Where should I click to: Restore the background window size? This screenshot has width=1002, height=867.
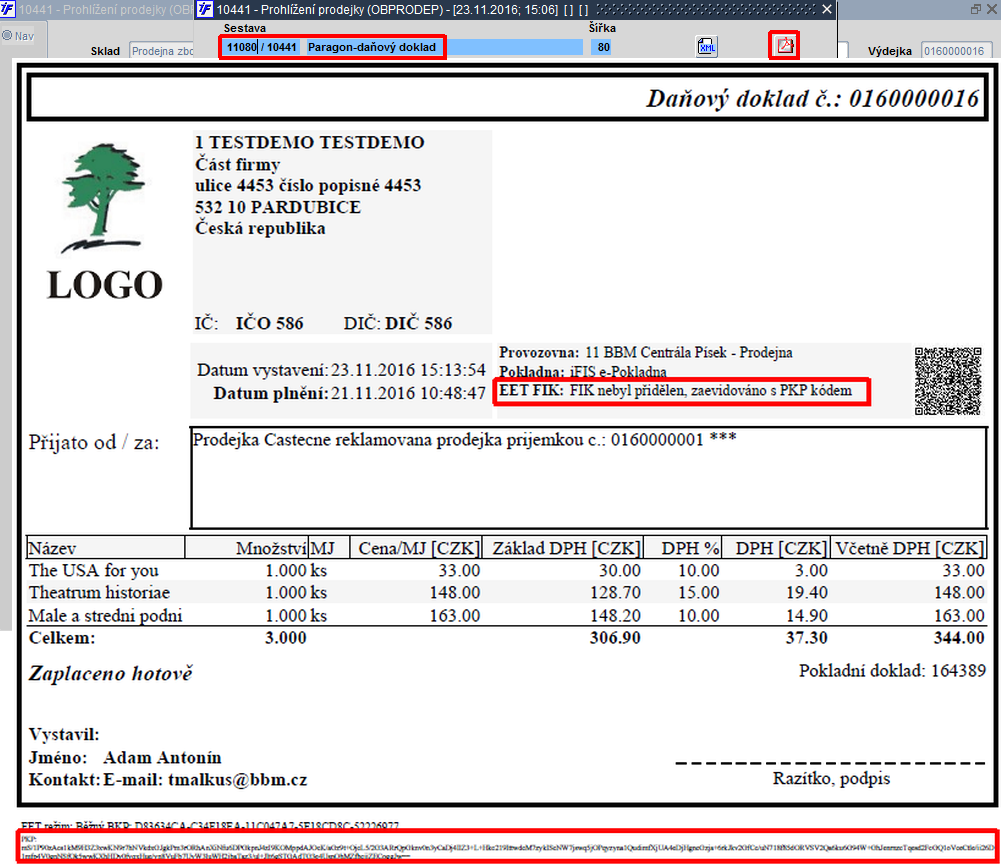[976, 9]
